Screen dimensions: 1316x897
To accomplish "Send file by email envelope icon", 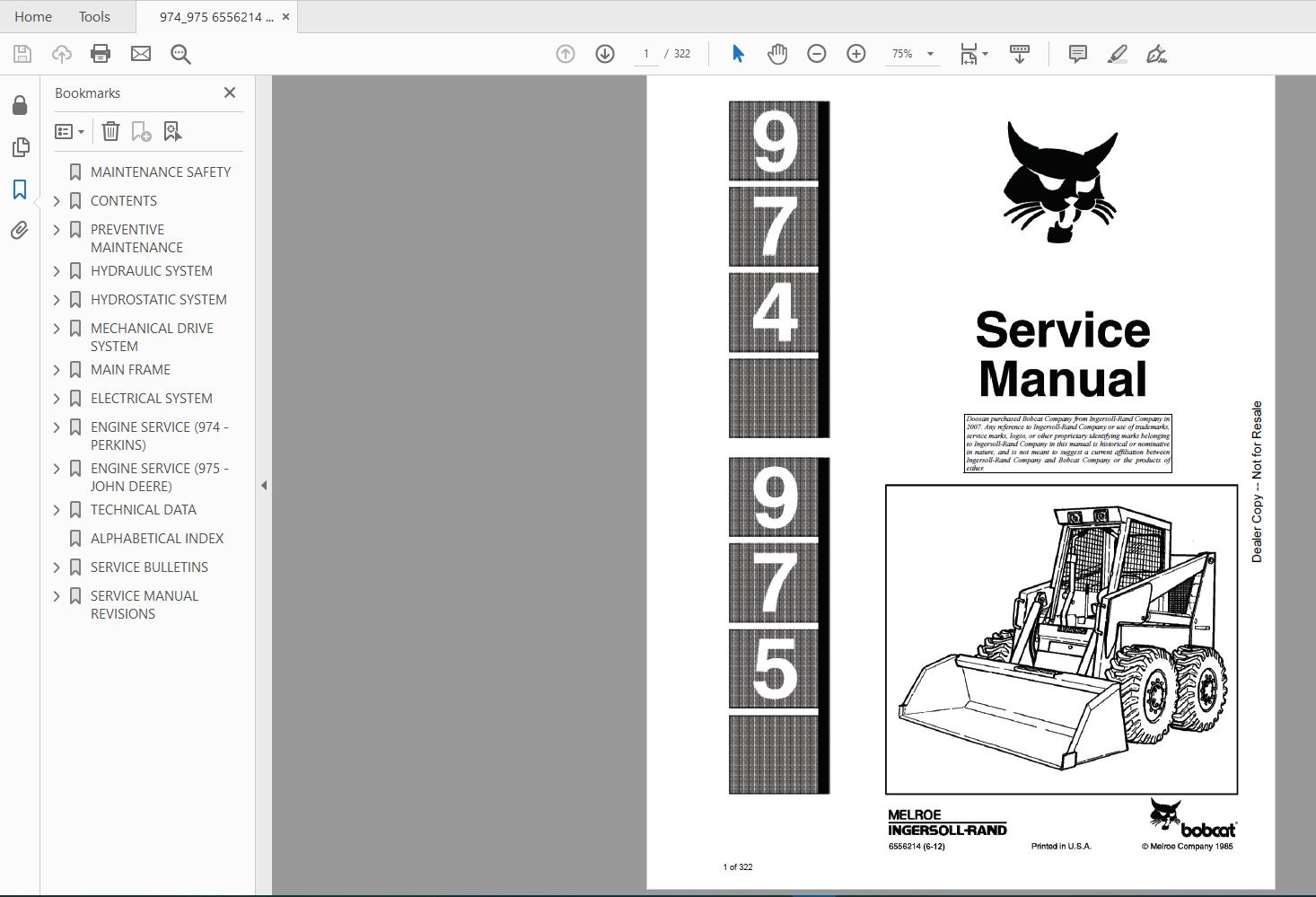I will (x=141, y=54).
